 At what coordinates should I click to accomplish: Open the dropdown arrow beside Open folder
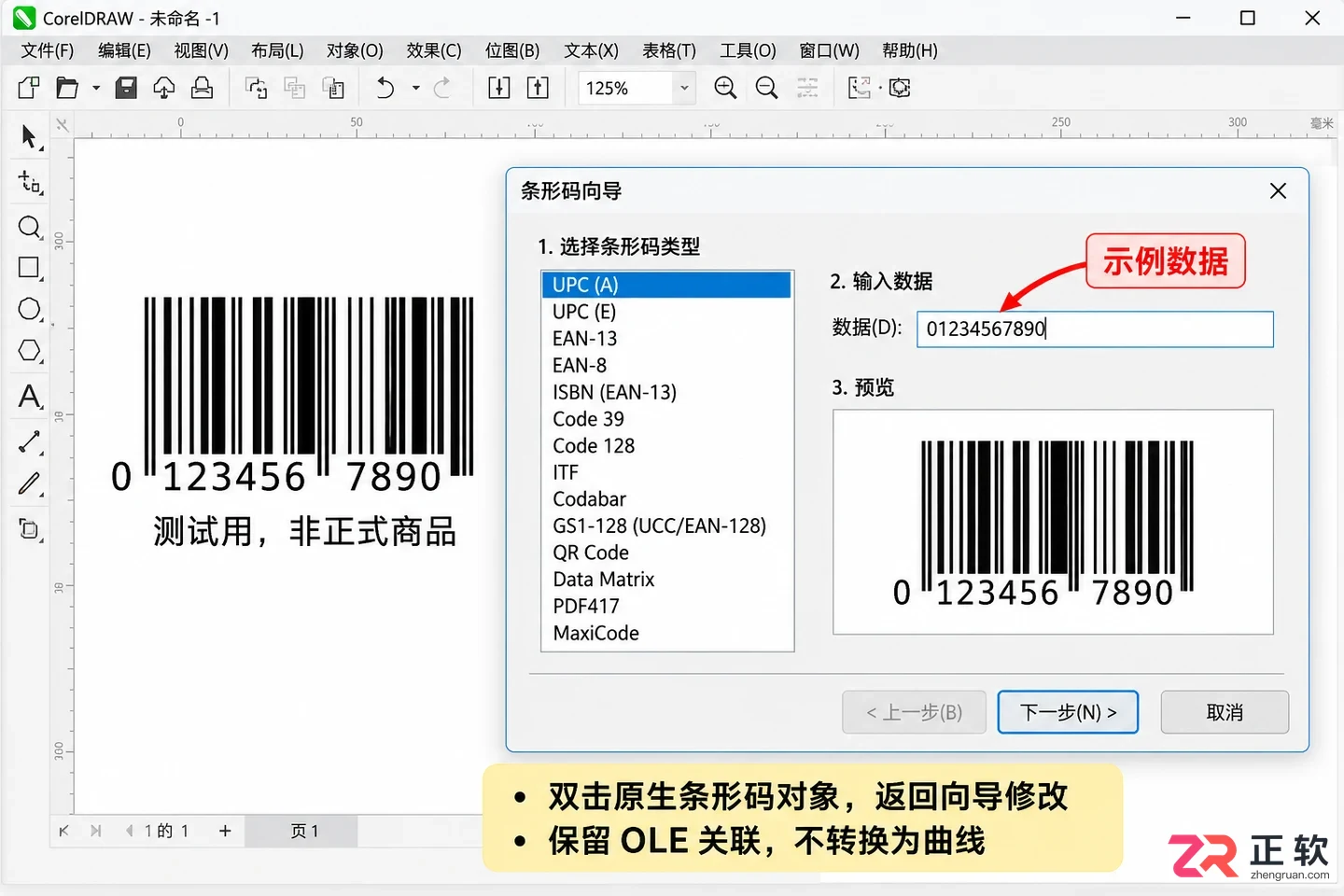pos(96,88)
